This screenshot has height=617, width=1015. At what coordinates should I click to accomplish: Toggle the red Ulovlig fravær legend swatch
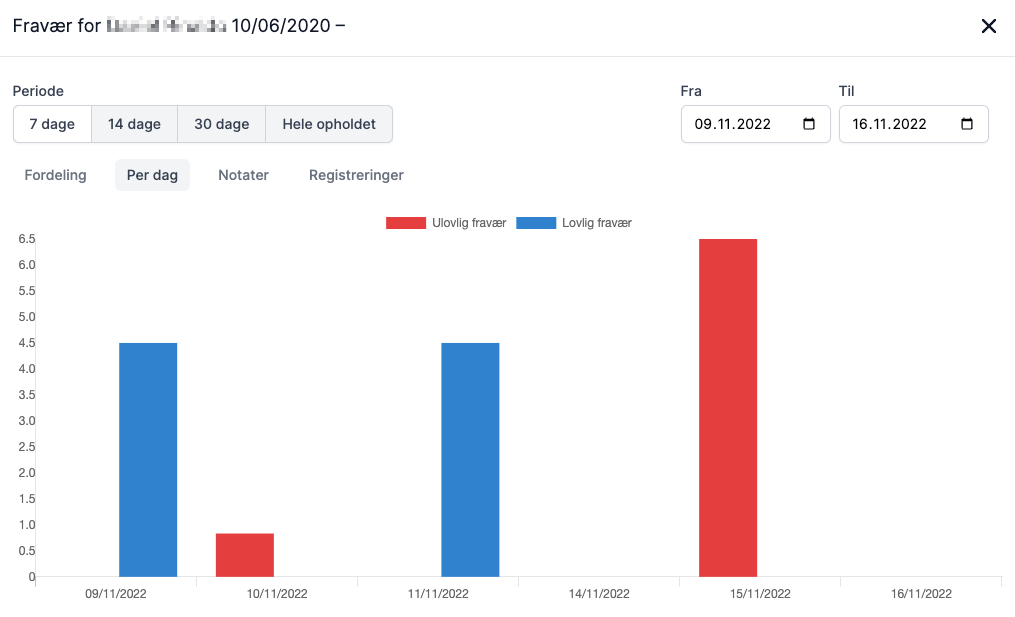pyautogui.click(x=406, y=223)
